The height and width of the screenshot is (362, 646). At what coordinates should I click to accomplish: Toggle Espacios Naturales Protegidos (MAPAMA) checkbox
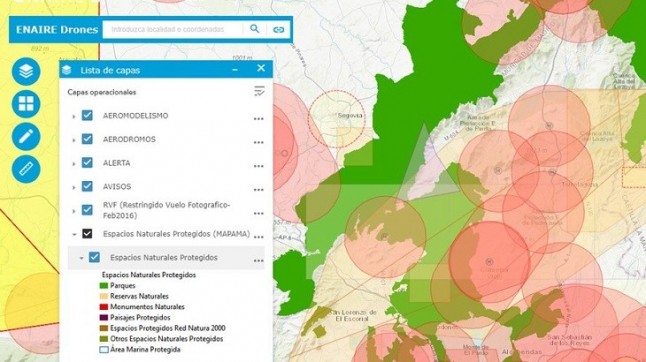tap(87, 234)
